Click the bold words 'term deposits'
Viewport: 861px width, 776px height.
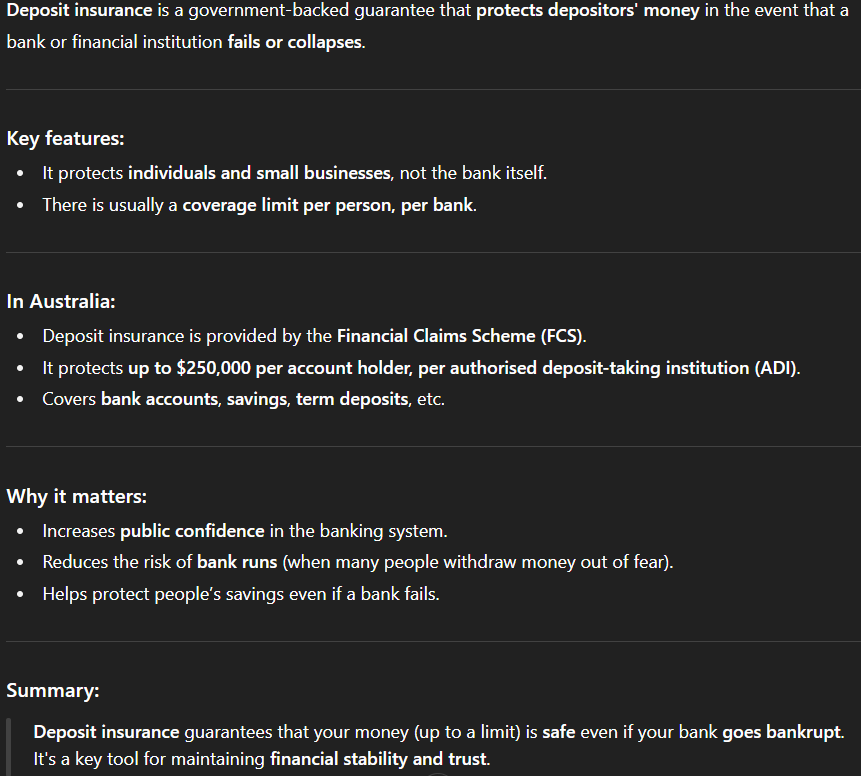coord(352,399)
